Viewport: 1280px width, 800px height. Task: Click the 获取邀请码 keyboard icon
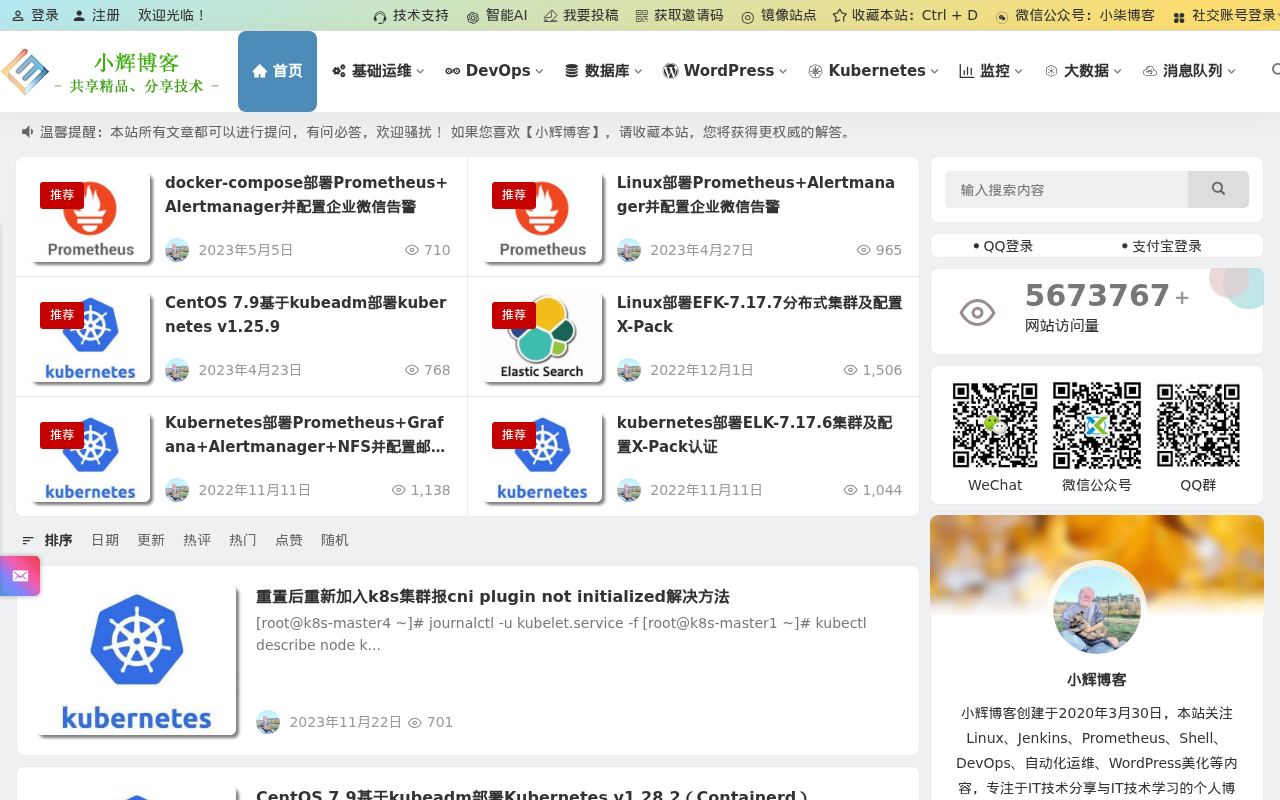tap(641, 17)
